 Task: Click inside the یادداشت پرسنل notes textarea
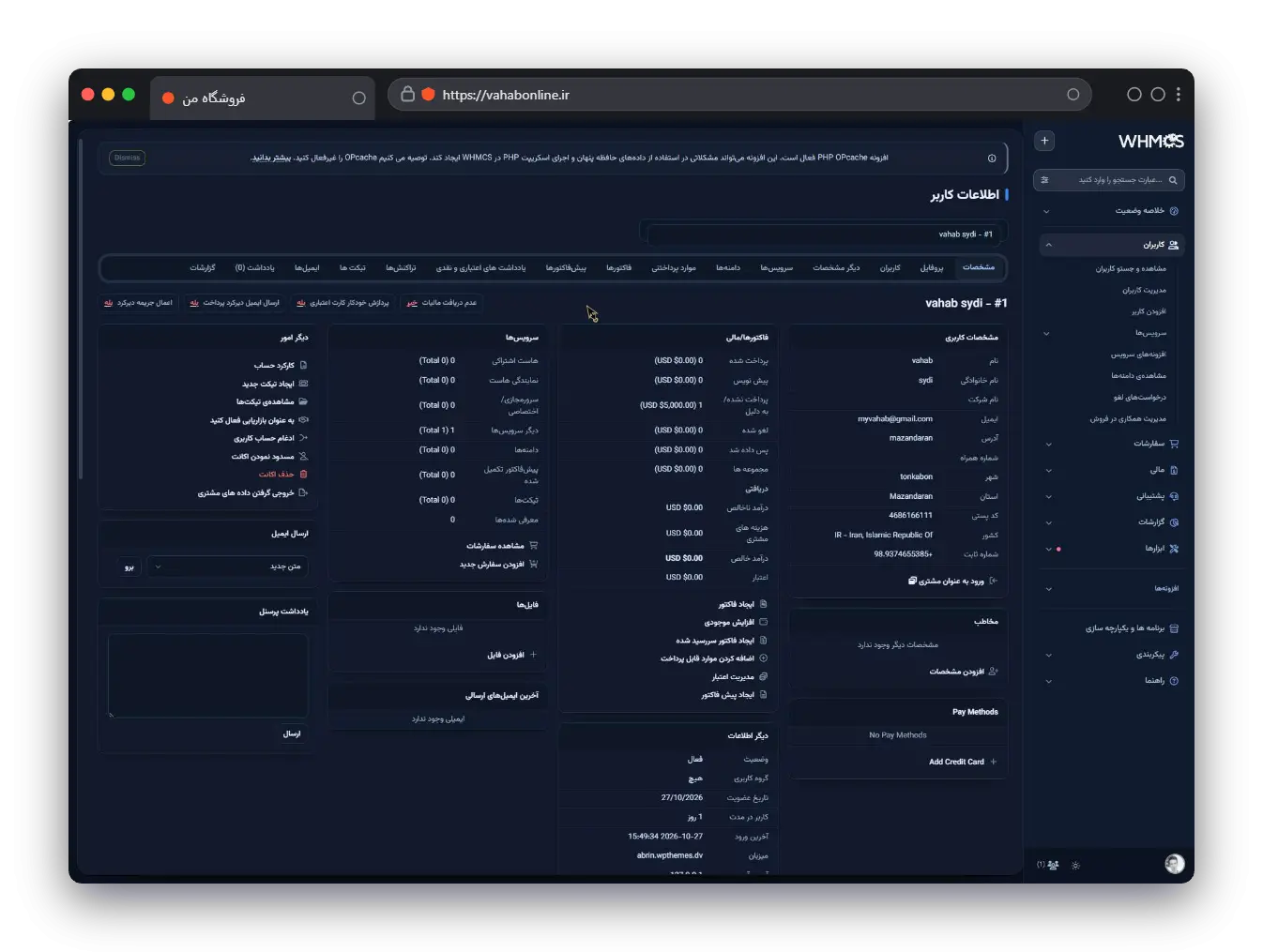(x=207, y=674)
